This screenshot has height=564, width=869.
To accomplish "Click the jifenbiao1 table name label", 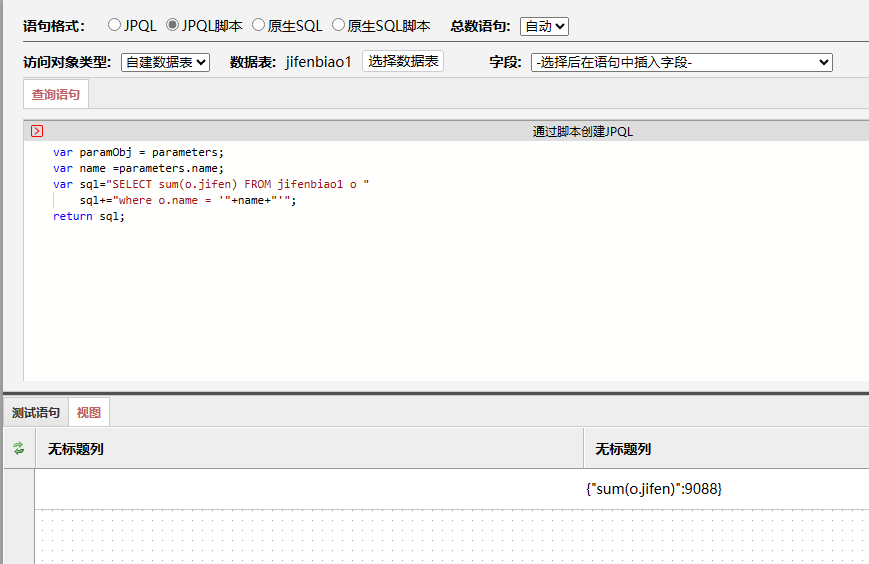I will pos(318,62).
